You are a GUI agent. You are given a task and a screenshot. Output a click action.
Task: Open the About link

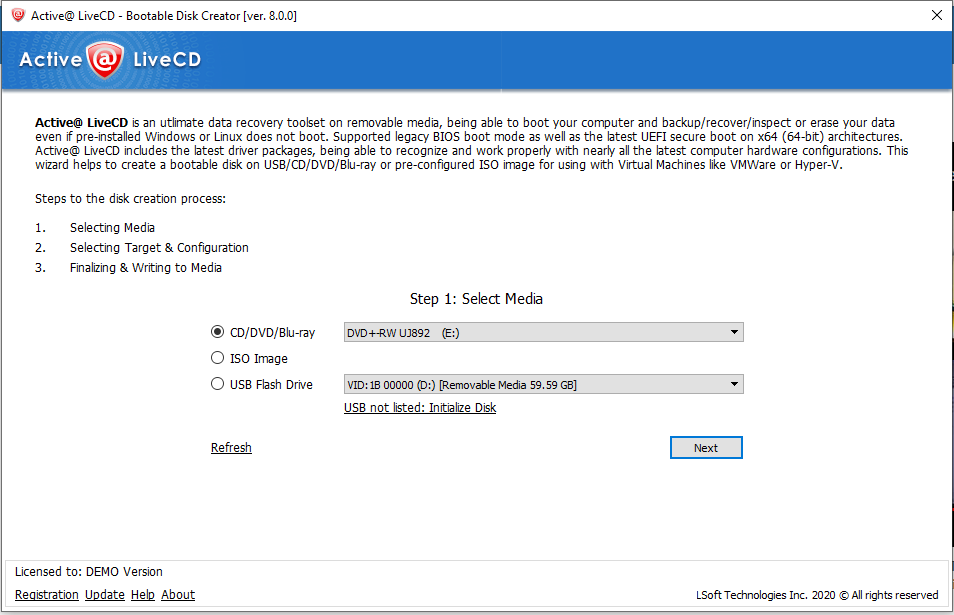click(178, 595)
